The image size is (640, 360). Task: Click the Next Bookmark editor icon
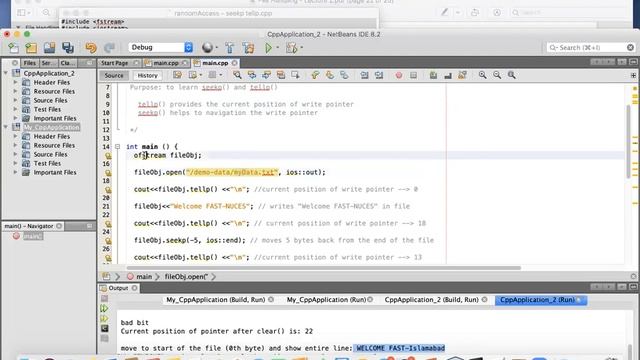pos(330,75)
